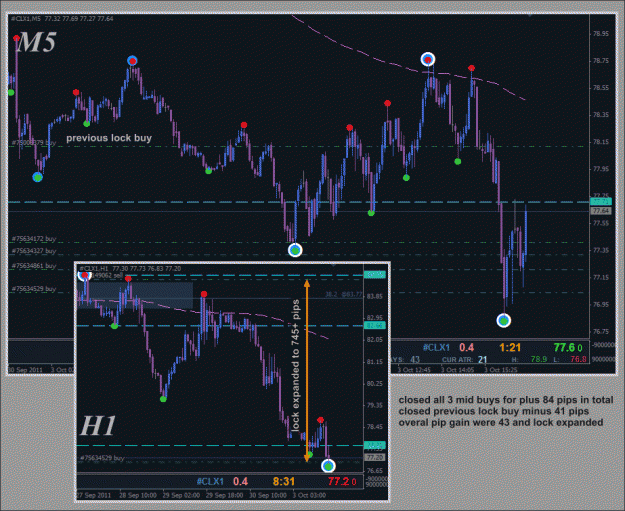
Task: Click the '78.15' level on M5 price axis
Action: (601, 142)
